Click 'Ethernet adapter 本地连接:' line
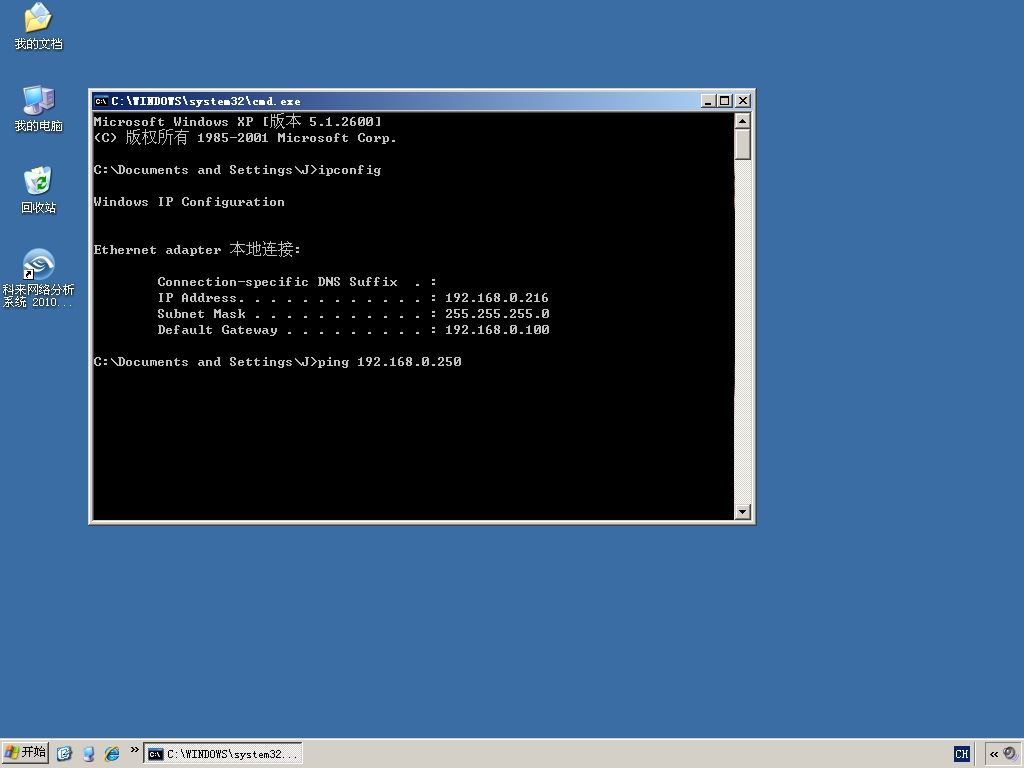The height and width of the screenshot is (768, 1024). click(197, 249)
